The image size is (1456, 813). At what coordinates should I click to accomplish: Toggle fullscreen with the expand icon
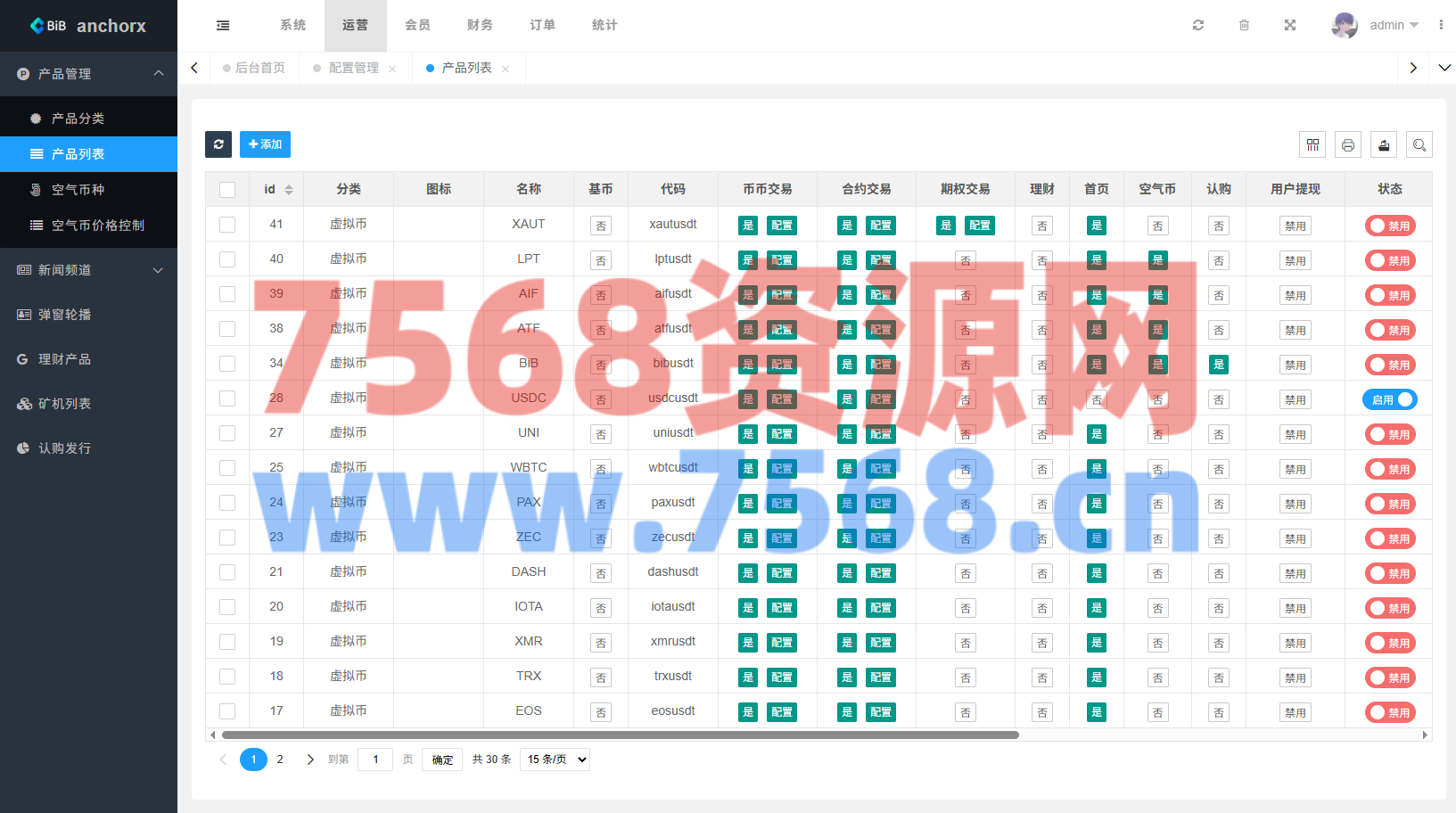(x=1290, y=25)
